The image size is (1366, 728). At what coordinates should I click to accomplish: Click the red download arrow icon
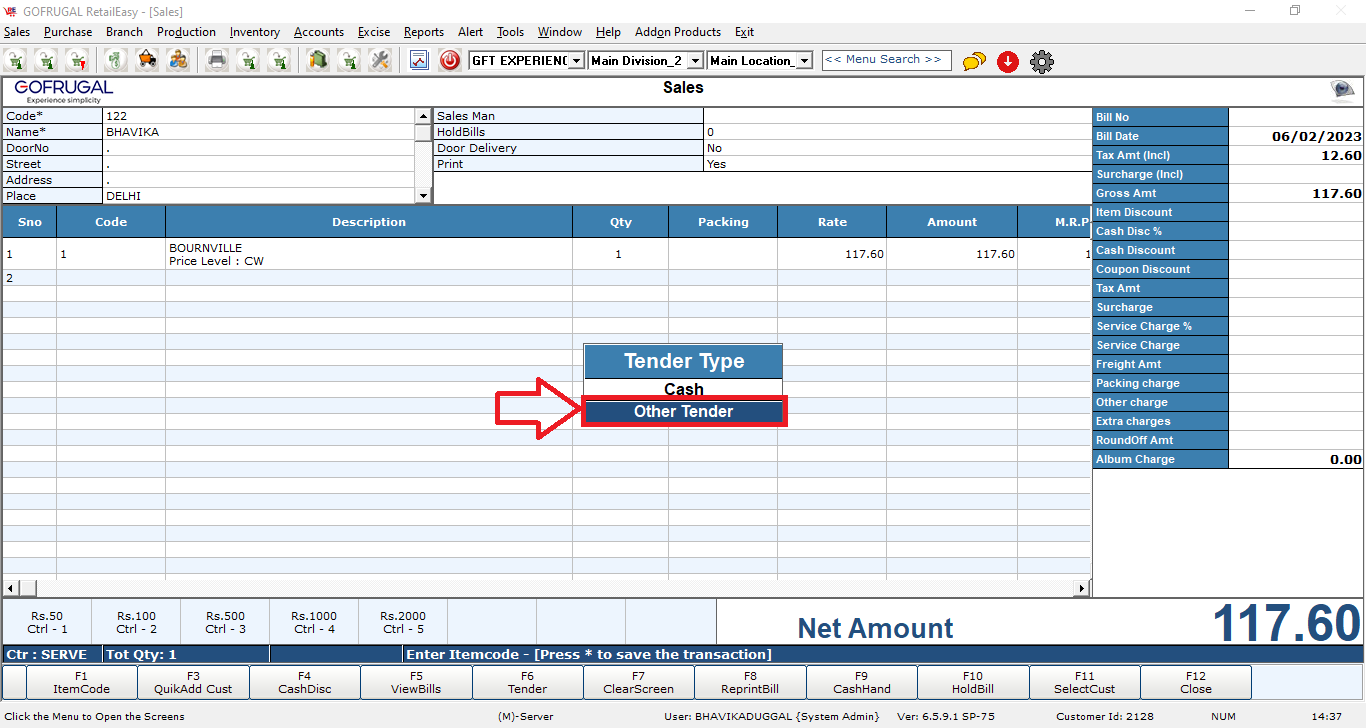click(1008, 62)
